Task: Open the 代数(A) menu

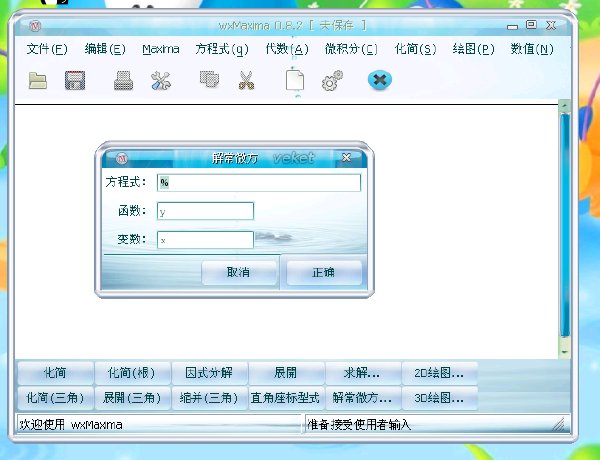Action: click(287, 49)
